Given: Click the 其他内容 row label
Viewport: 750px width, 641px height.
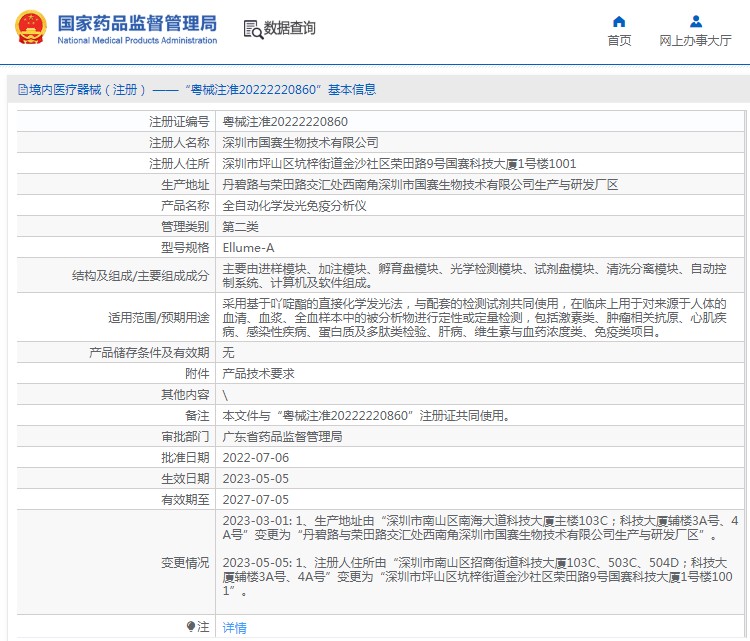Looking at the screenshot, I should (185, 395).
